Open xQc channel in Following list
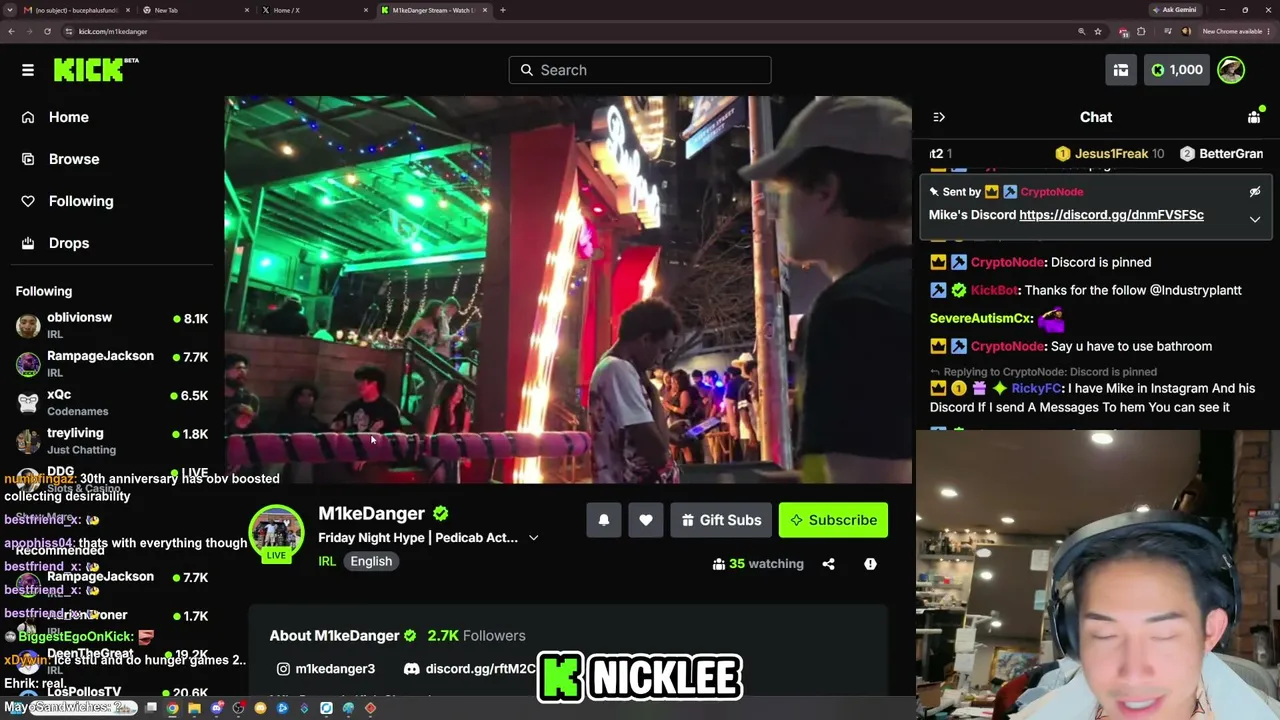Screen dimensions: 1280x720 112,402
